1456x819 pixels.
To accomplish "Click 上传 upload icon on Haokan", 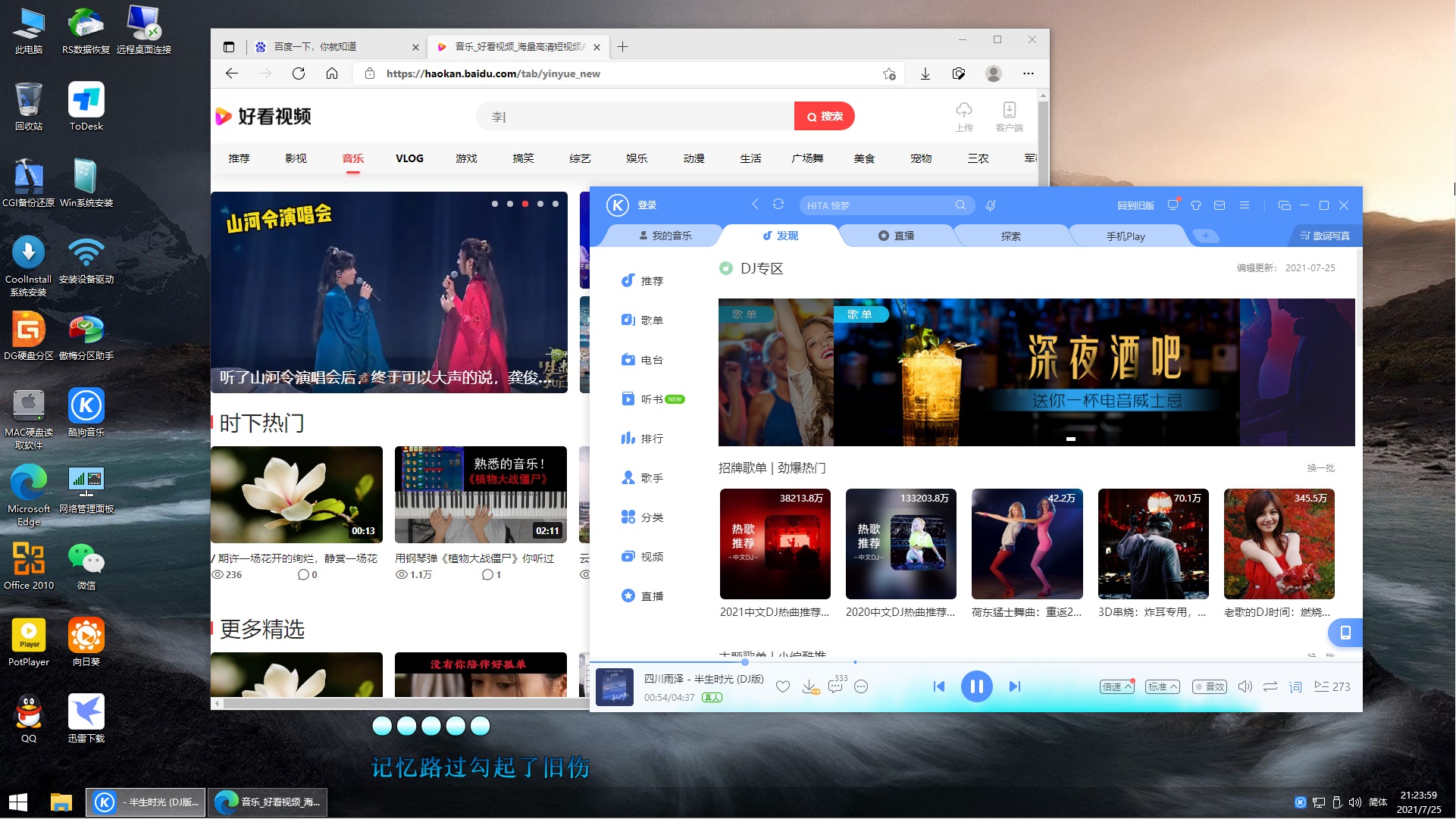I will (964, 117).
